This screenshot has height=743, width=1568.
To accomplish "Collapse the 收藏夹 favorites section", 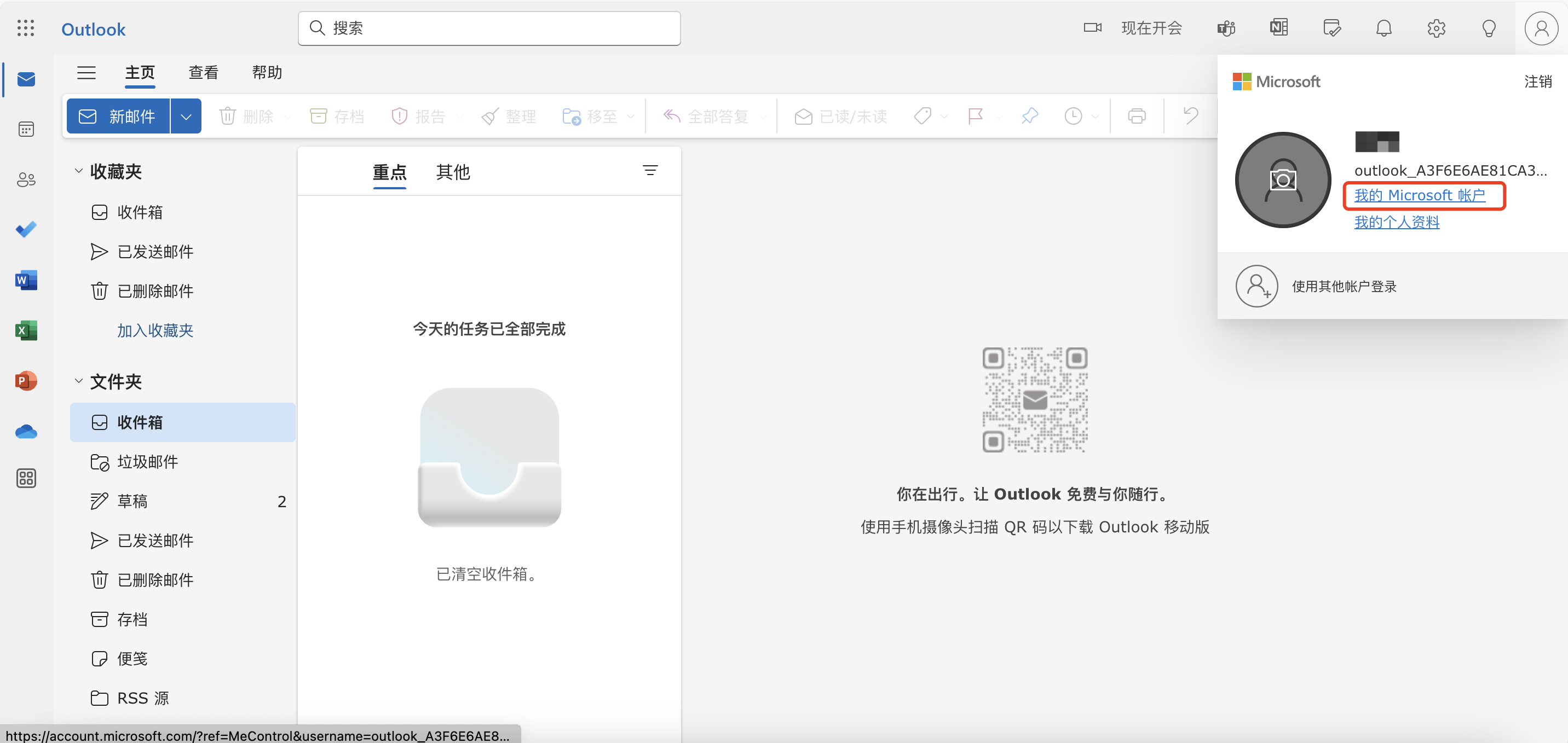I will (78, 171).
